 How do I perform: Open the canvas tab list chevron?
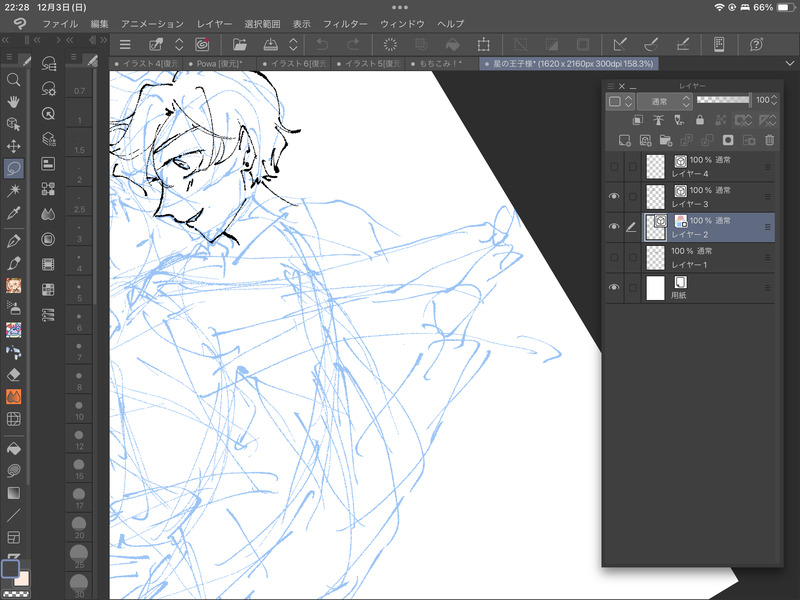point(789,63)
